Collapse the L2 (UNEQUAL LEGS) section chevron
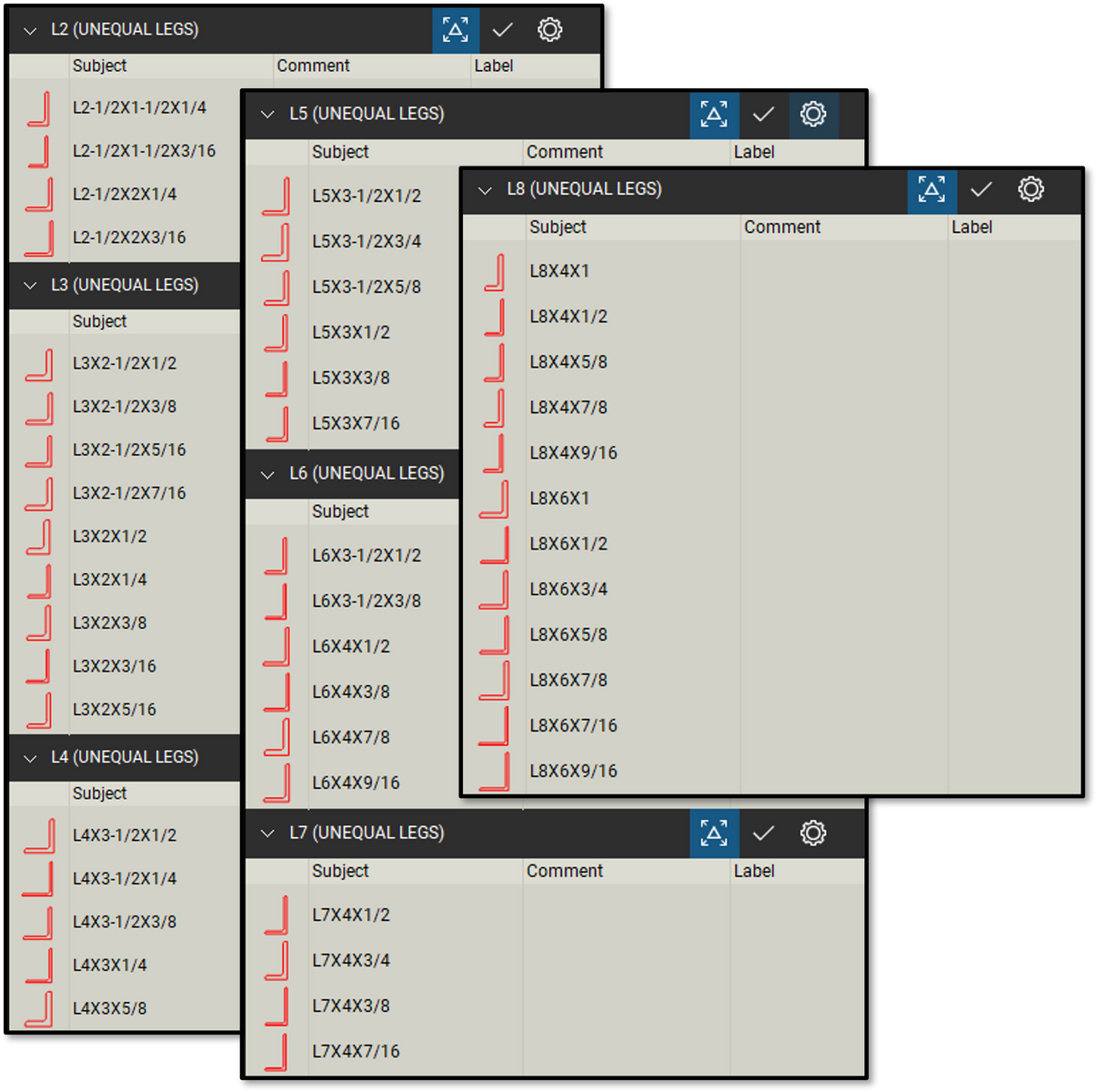 click(x=30, y=30)
